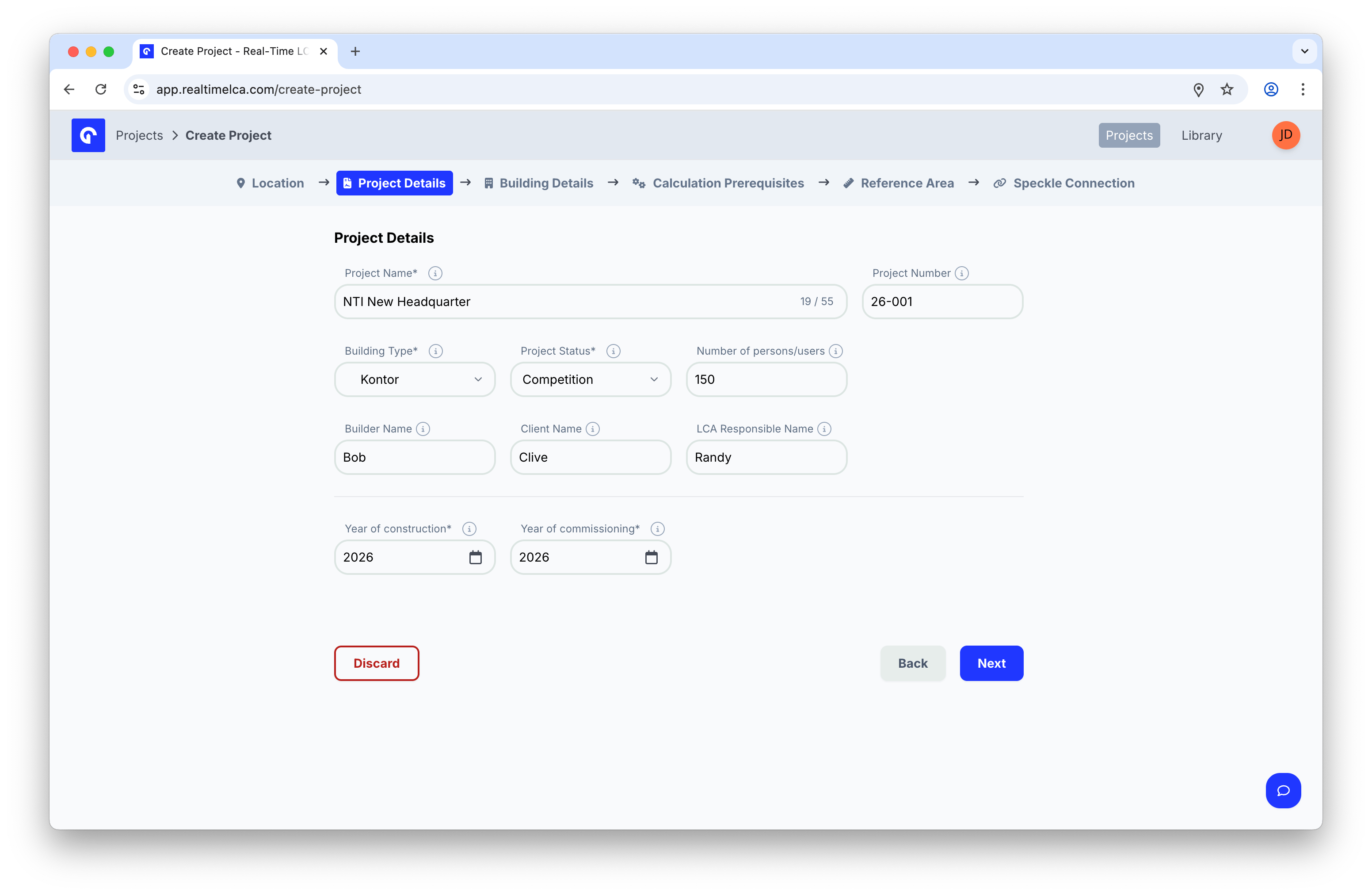This screenshot has width=1372, height=895.
Task: Open the Year of construction calendar picker
Action: point(476,557)
